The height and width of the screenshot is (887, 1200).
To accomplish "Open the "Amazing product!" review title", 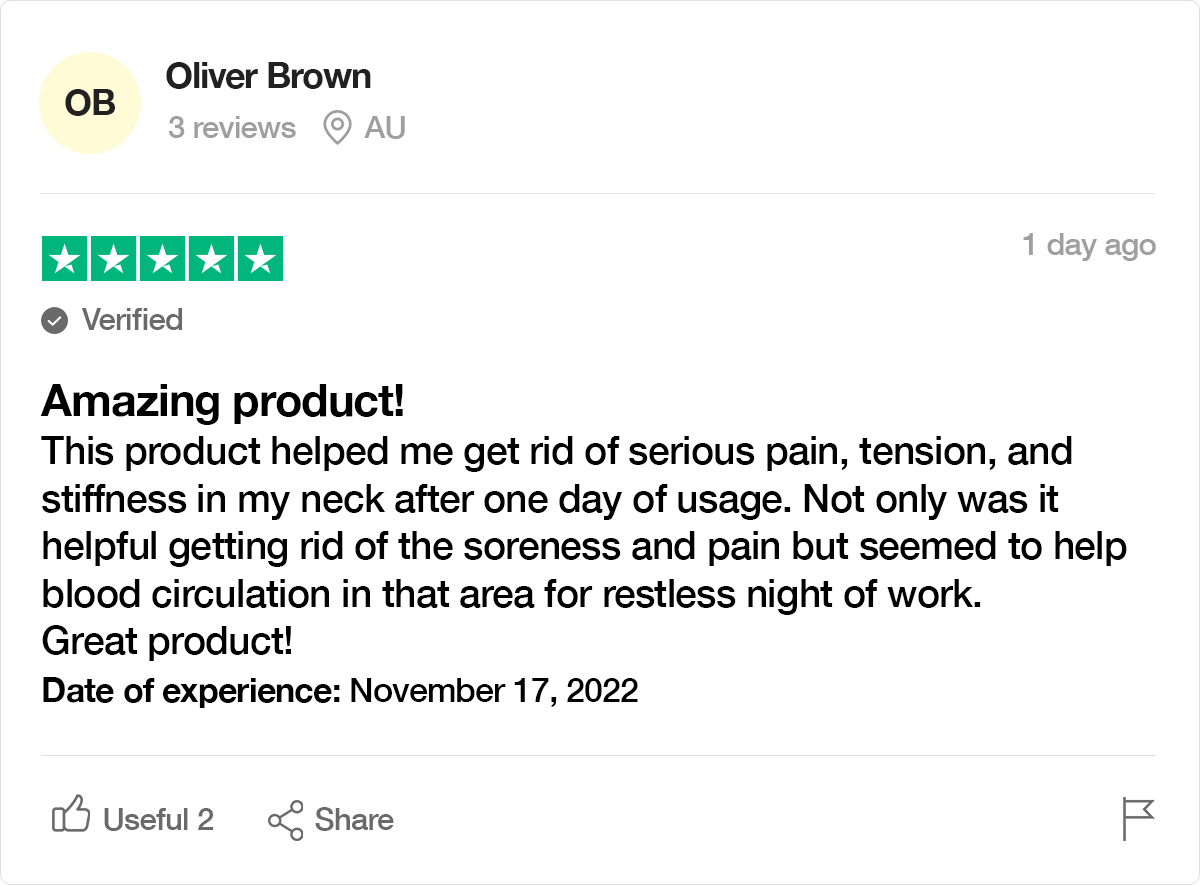I will (x=223, y=402).
